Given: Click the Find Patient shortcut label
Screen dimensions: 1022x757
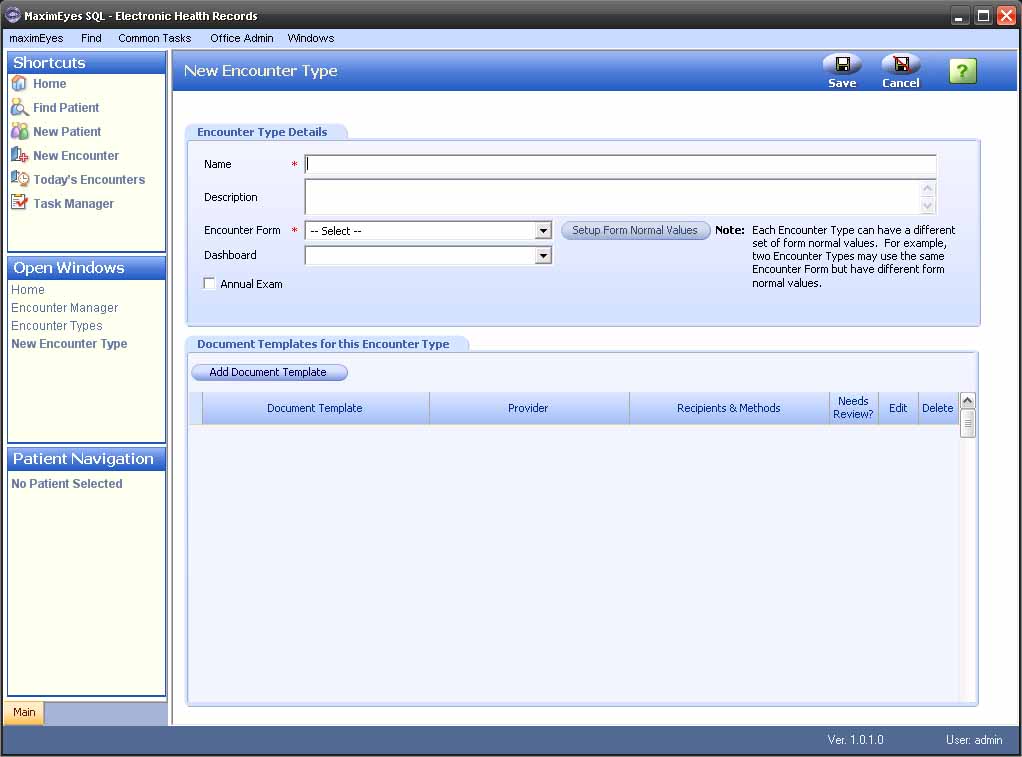Looking at the screenshot, I should click(66, 108).
